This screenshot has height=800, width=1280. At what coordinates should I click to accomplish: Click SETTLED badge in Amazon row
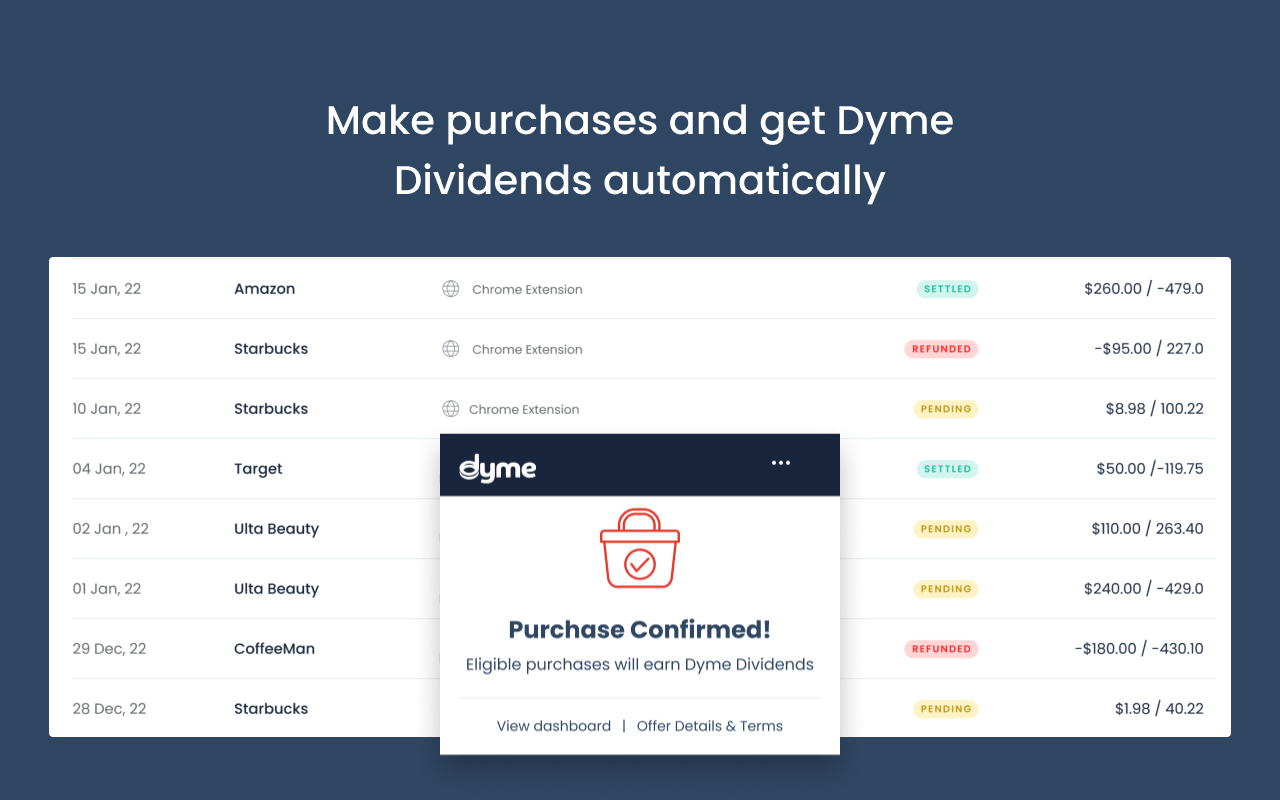click(947, 289)
